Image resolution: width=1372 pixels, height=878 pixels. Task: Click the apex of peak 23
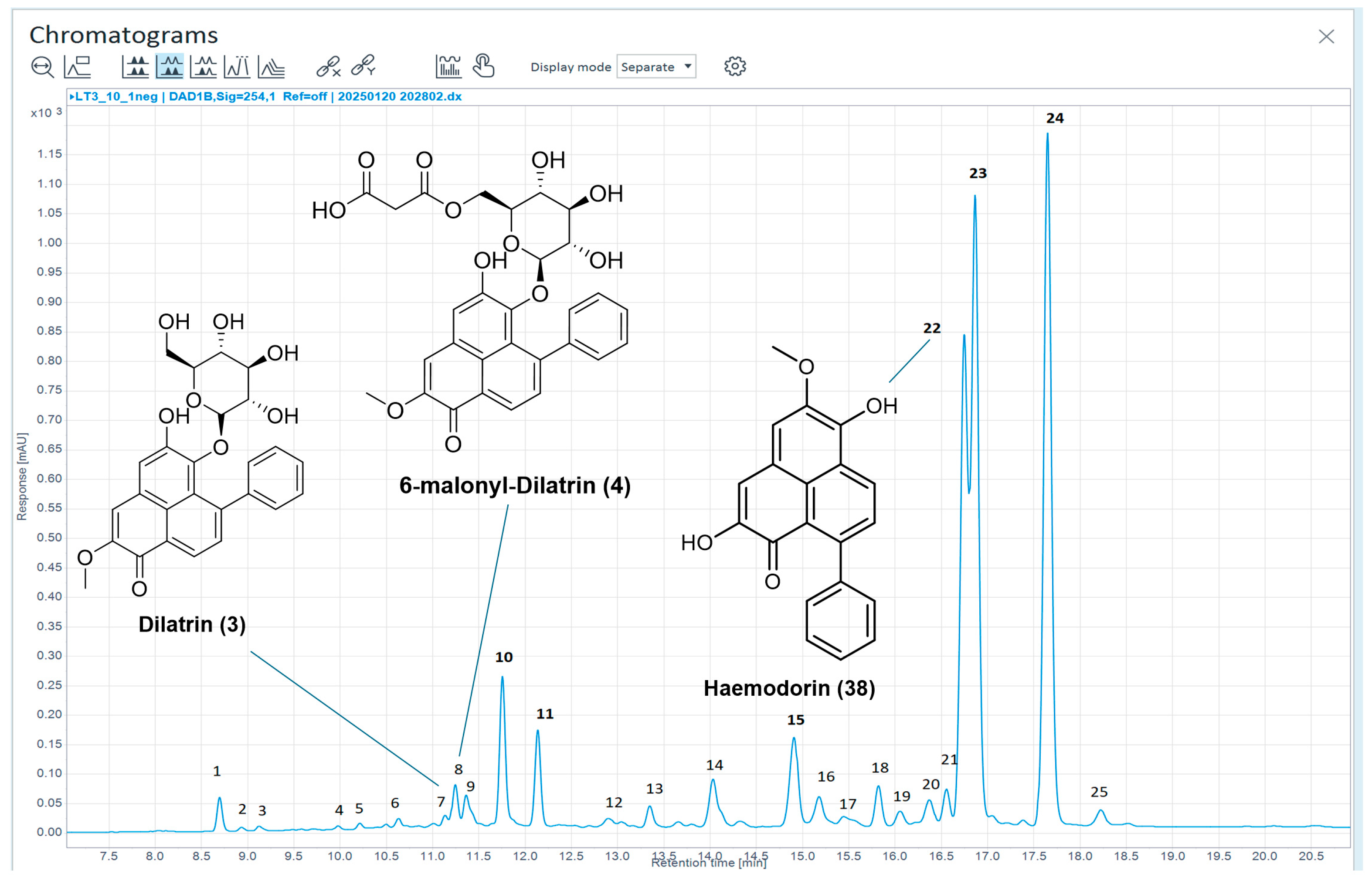point(975,197)
